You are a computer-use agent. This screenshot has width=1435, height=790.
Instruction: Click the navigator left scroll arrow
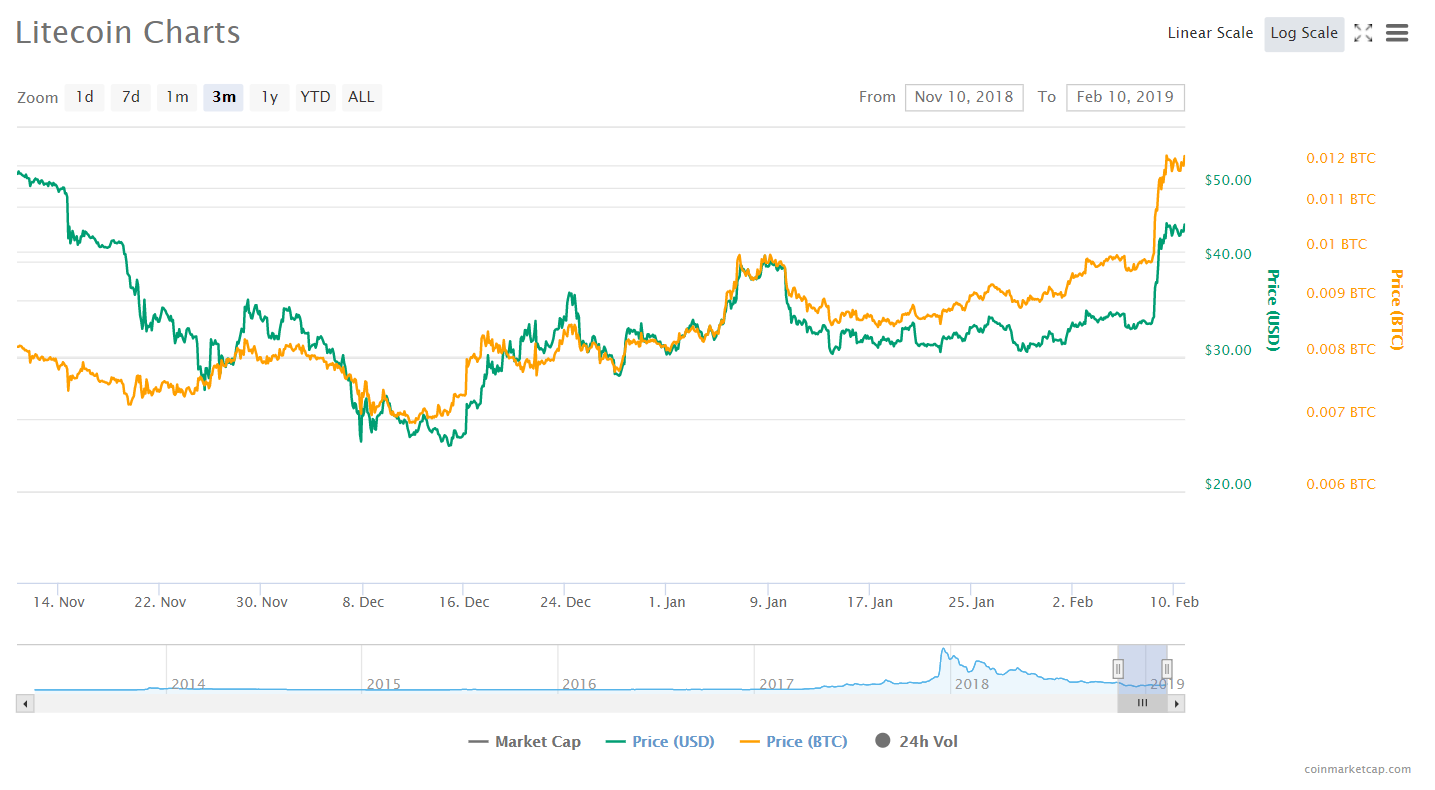(24, 703)
